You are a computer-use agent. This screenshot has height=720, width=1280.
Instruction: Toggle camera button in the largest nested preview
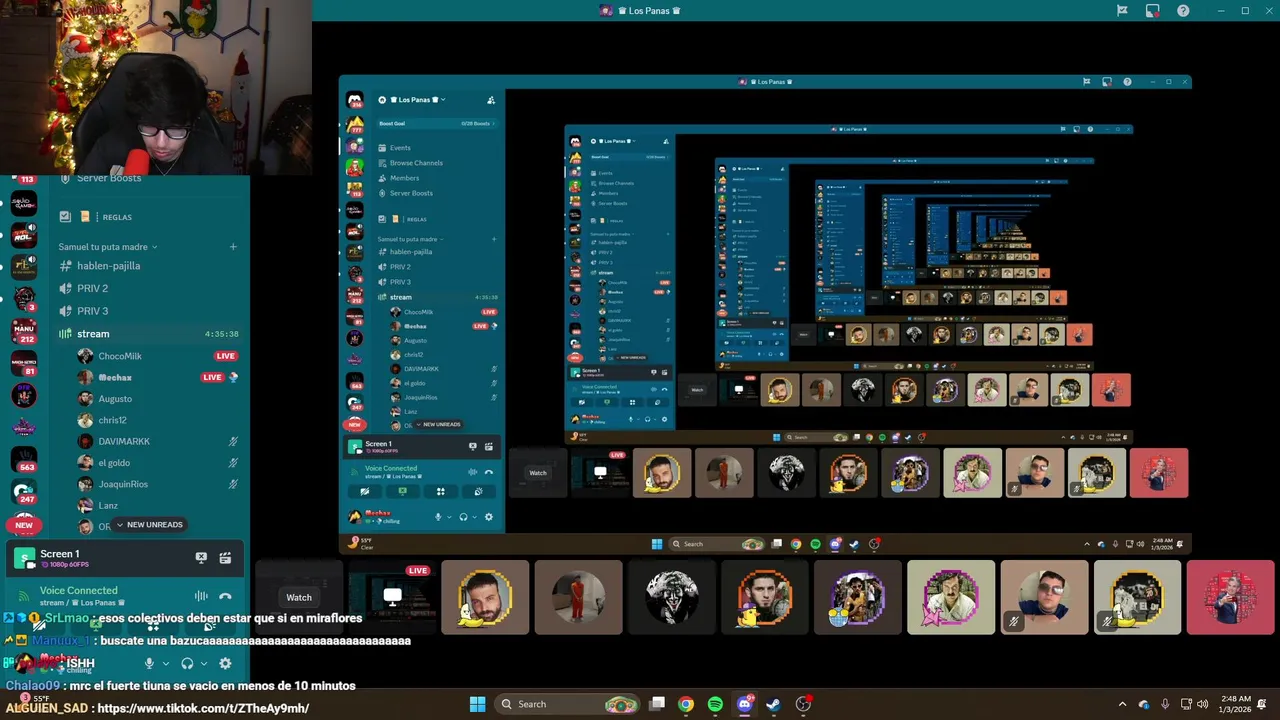364,491
